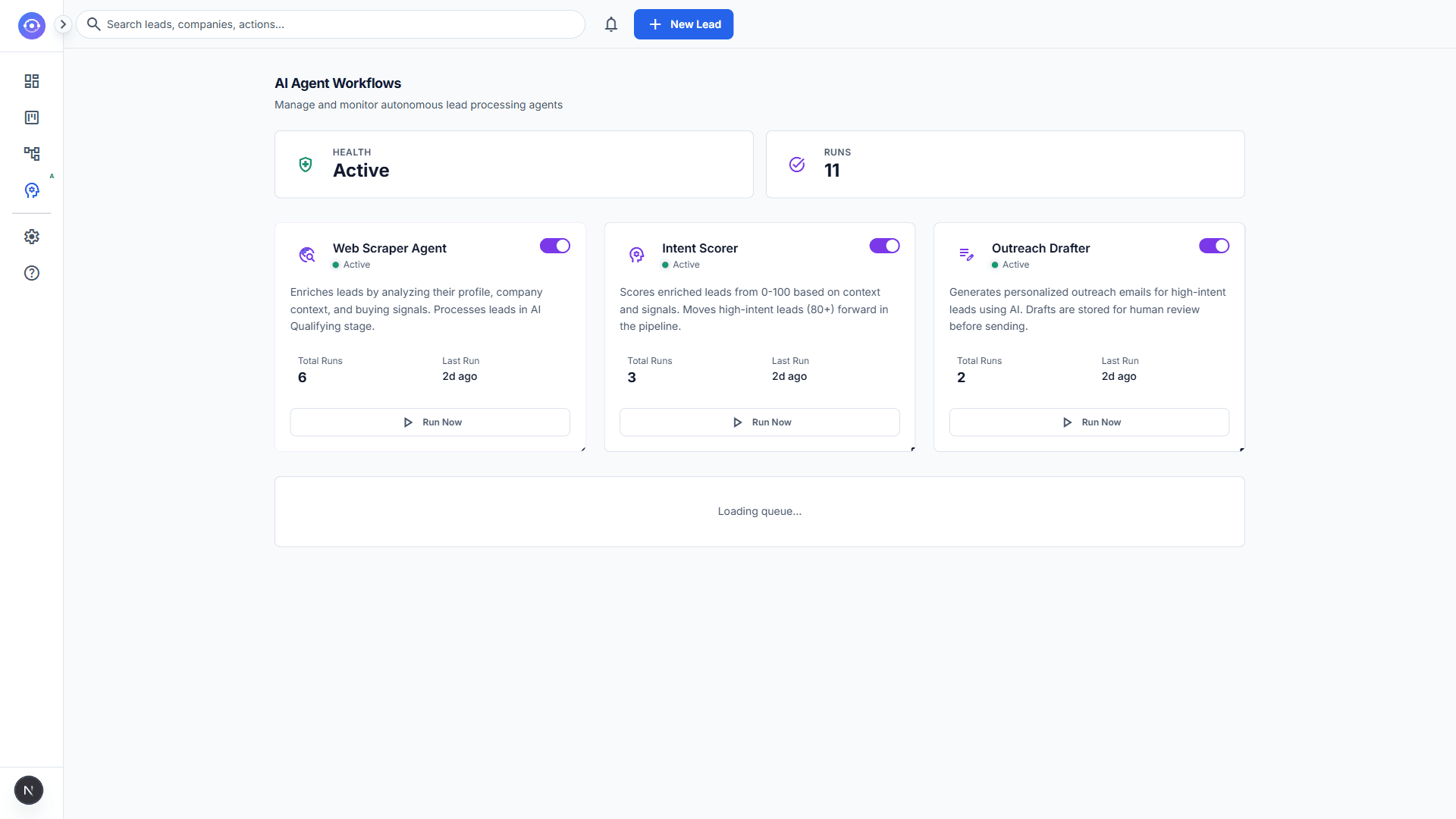1456x819 pixels.
Task: Expand the sidebar with chevron arrow
Action: (x=64, y=24)
